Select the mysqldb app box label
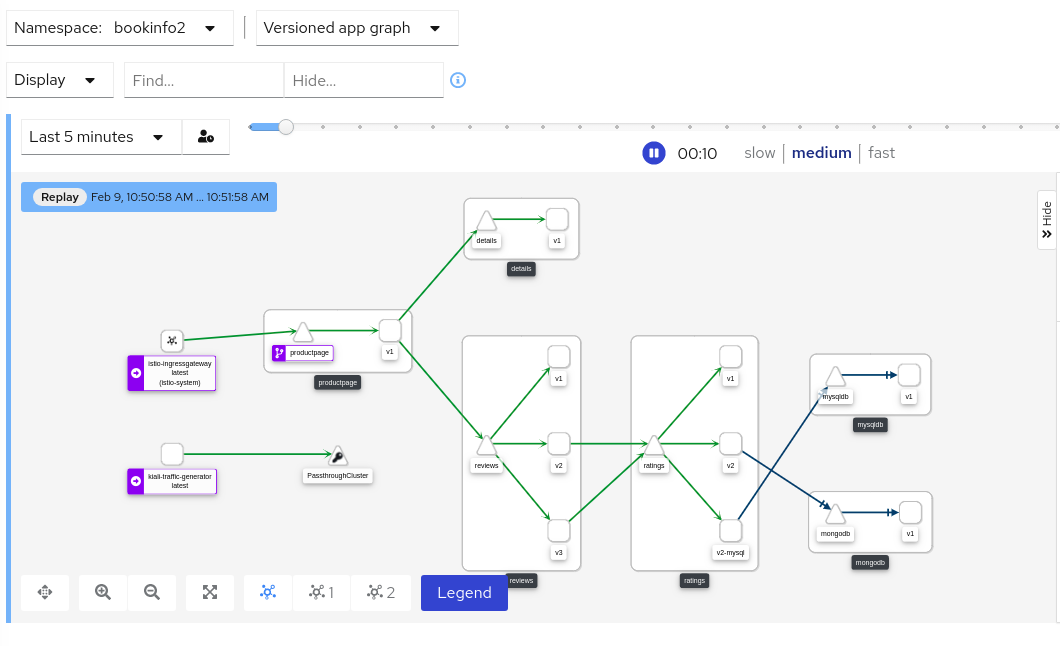 (x=870, y=425)
